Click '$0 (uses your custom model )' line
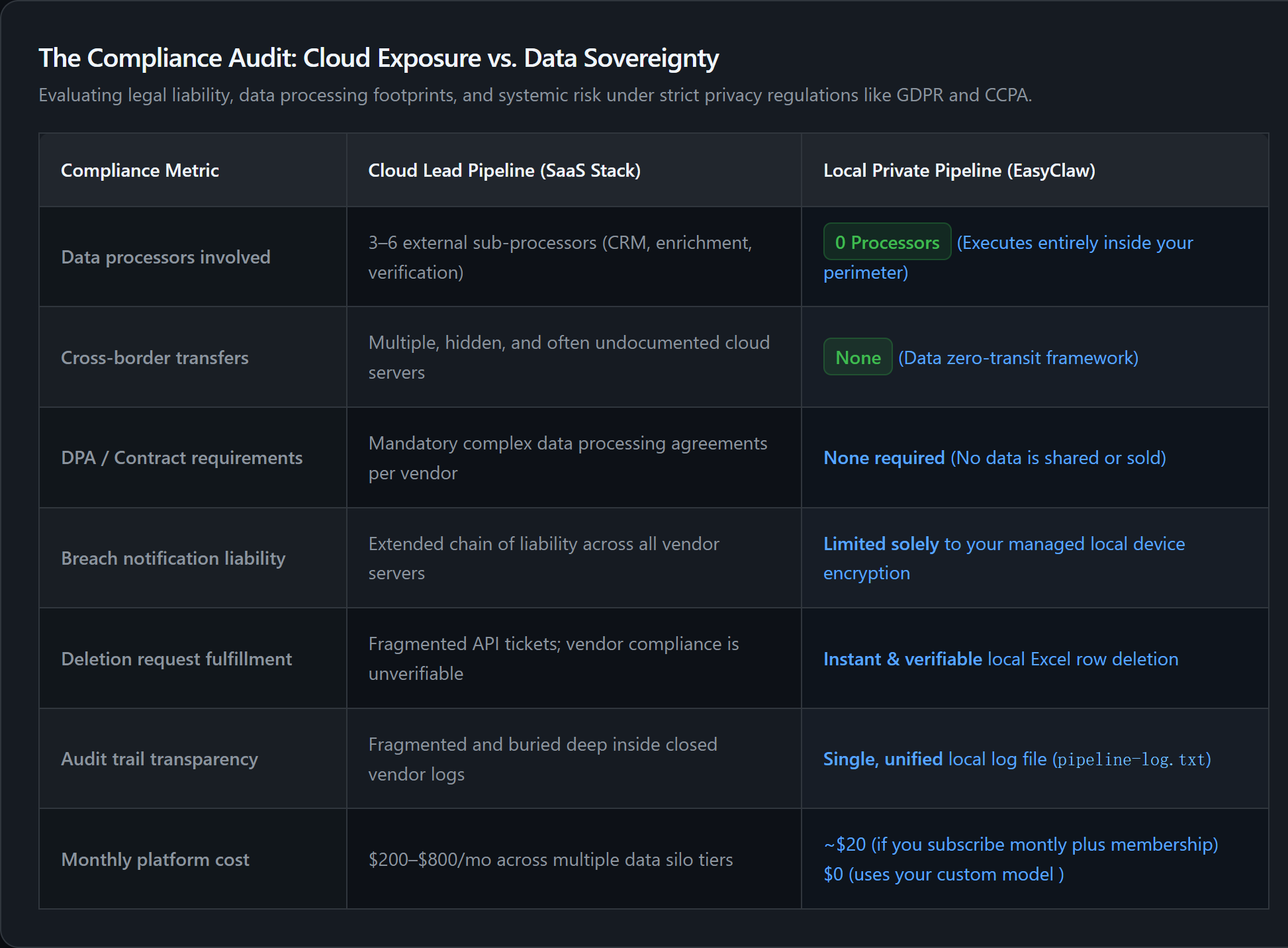Viewport: 1288px width, 948px height. (944, 875)
